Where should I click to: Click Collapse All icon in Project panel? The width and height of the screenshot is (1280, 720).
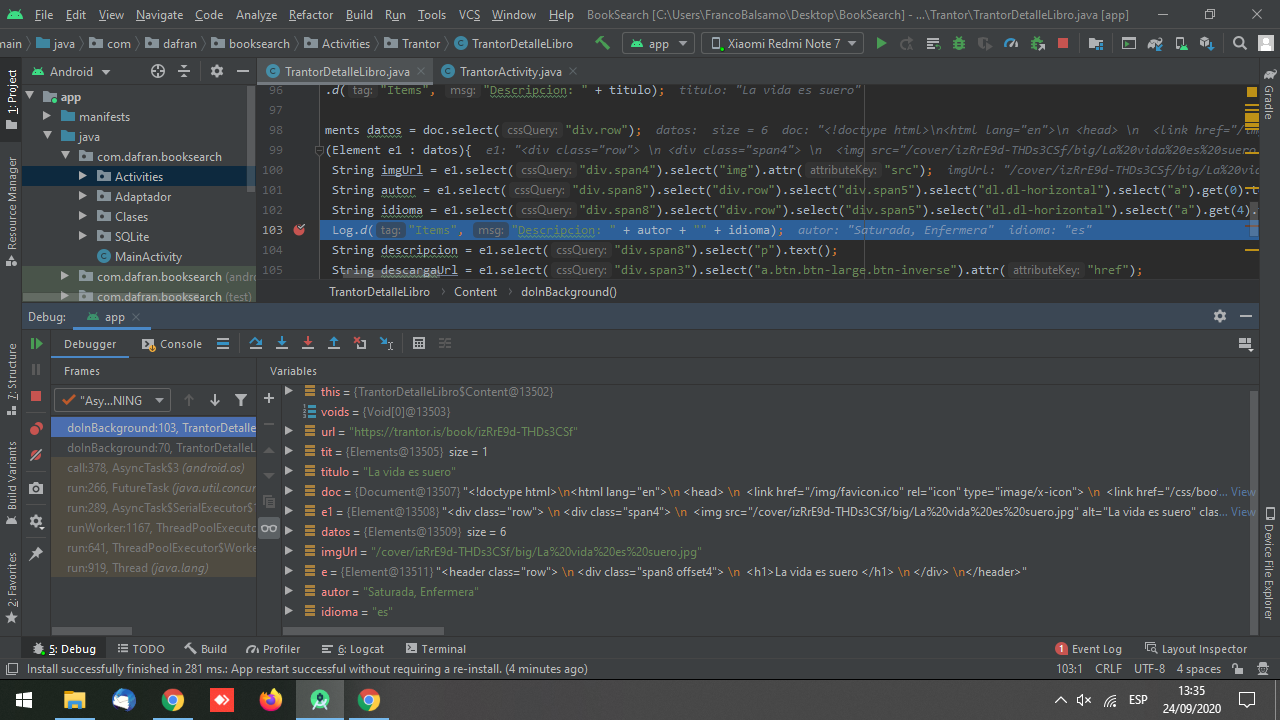pos(184,71)
